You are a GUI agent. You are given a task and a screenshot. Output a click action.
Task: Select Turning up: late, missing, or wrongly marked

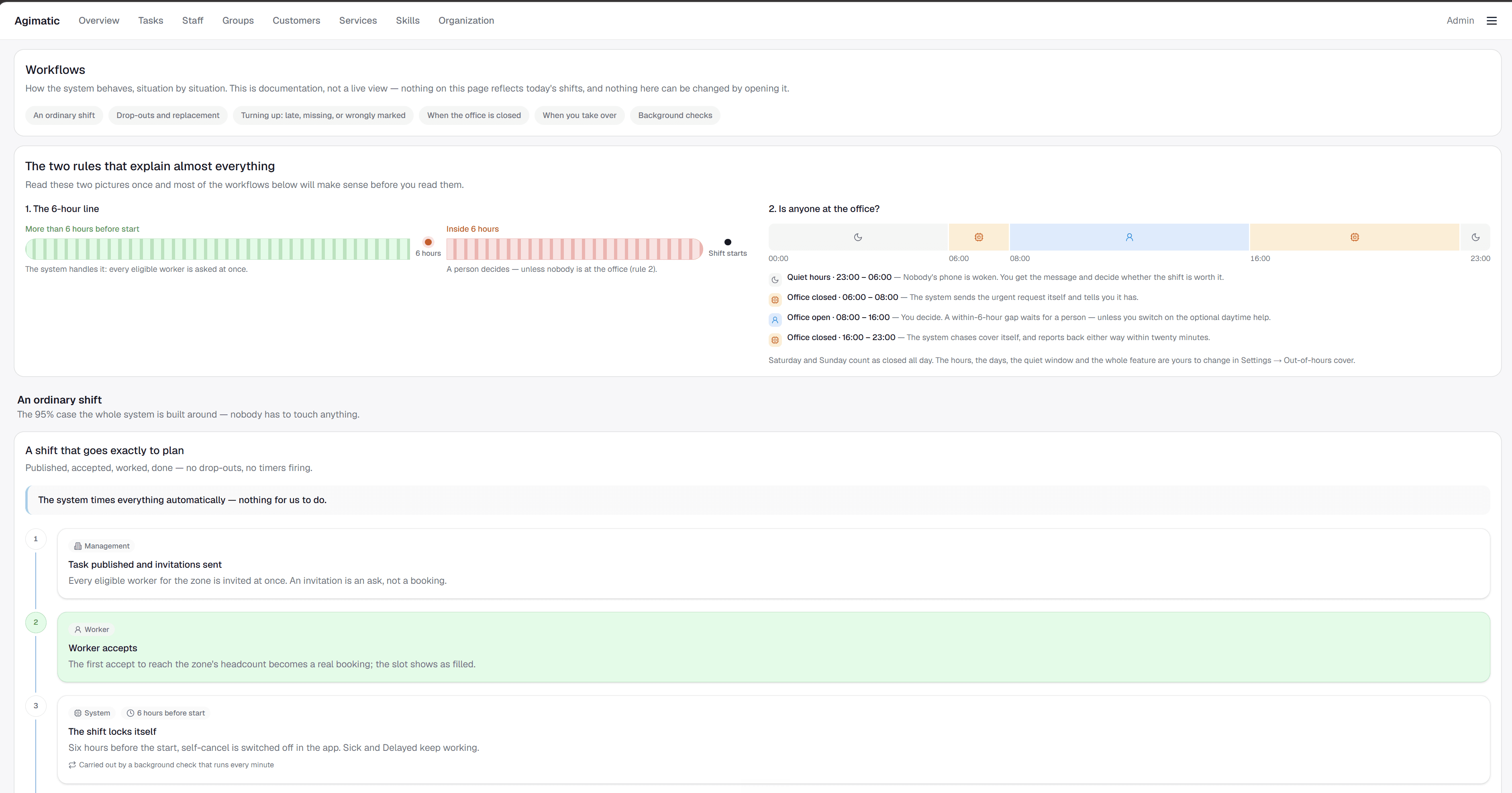[x=323, y=116]
